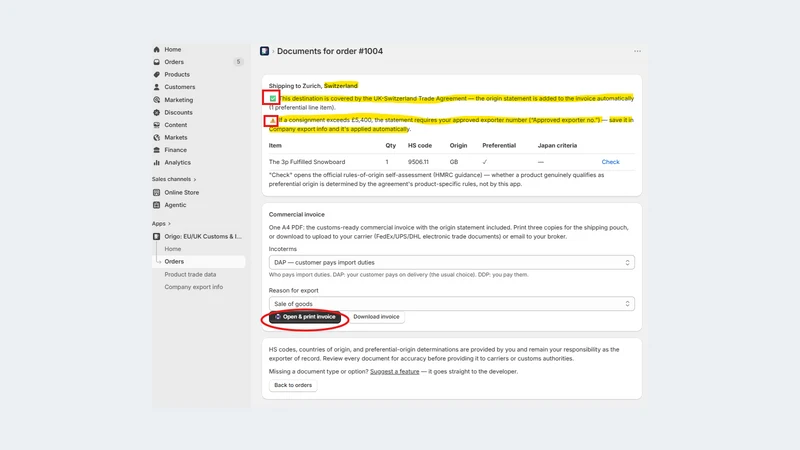Click the Customers person icon
This screenshot has height=450, width=800.
[x=157, y=87]
